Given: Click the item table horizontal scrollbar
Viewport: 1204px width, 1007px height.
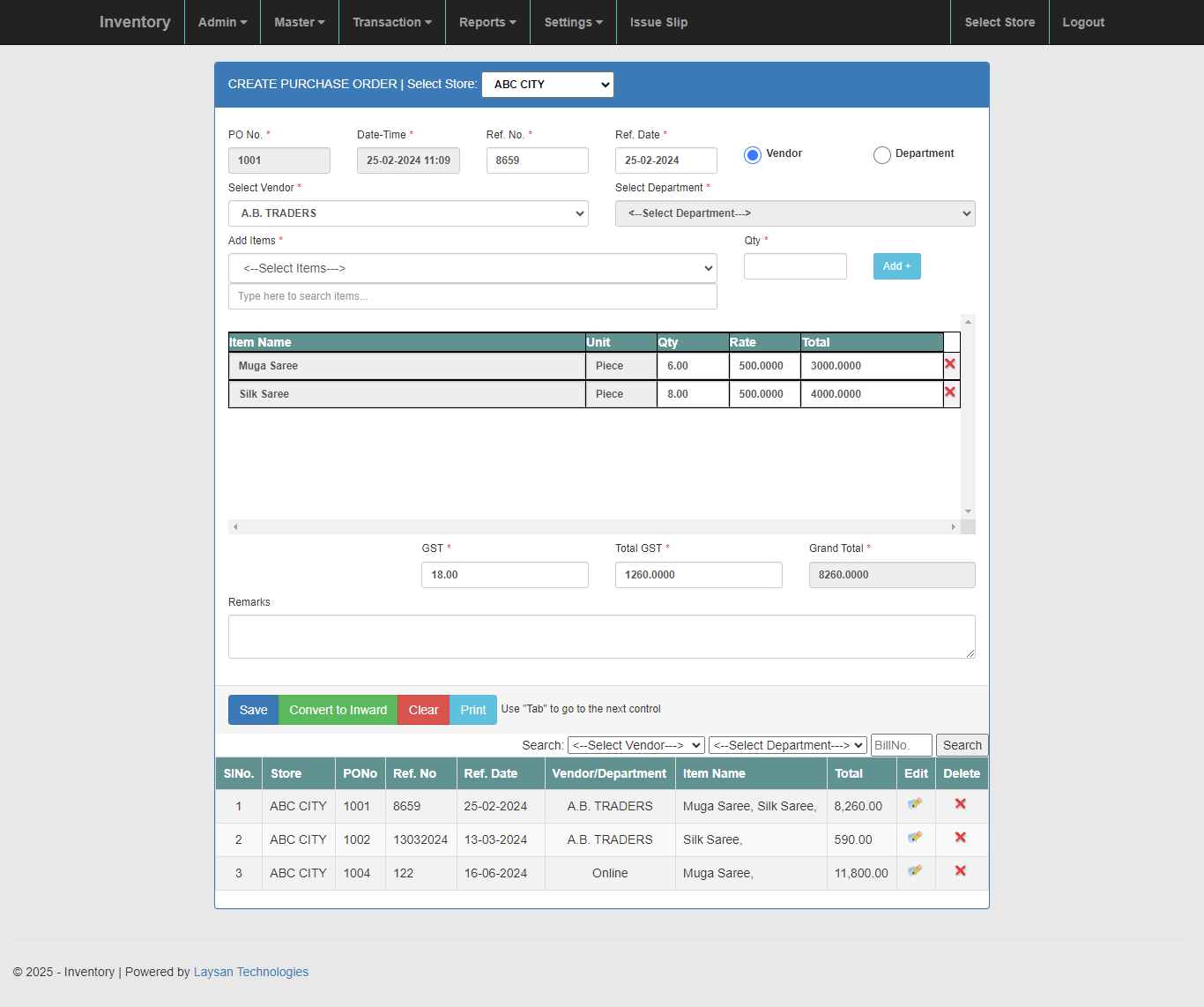Looking at the screenshot, I should [594, 527].
